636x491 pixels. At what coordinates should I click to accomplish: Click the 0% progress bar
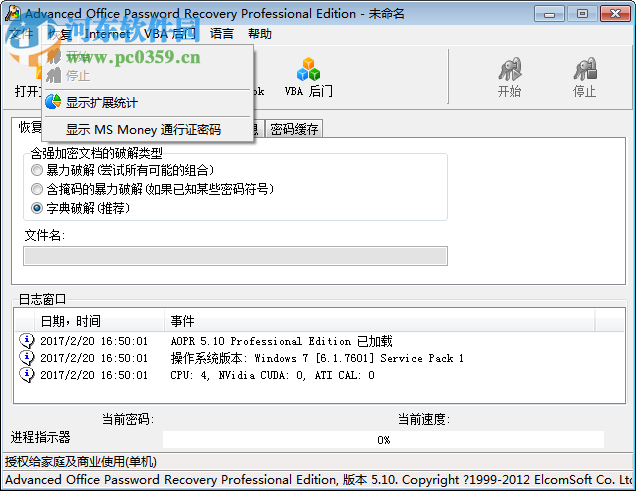383,440
